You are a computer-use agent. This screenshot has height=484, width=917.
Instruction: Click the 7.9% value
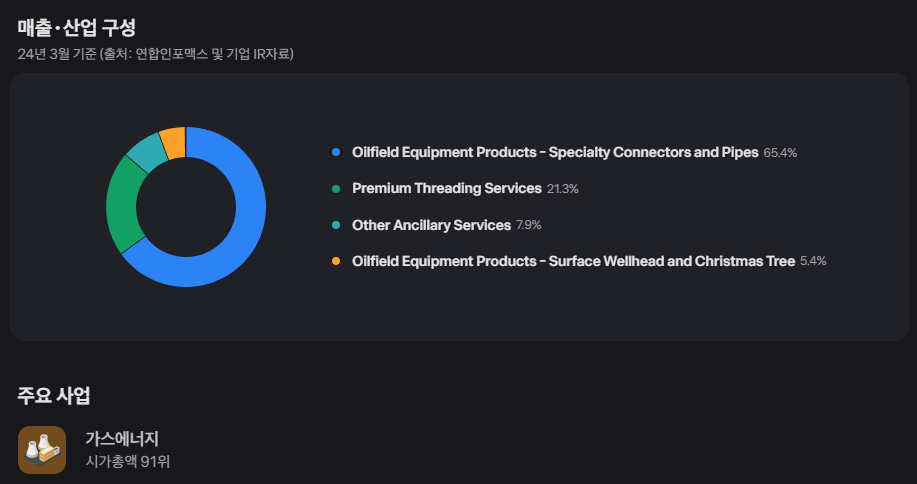point(529,226)
